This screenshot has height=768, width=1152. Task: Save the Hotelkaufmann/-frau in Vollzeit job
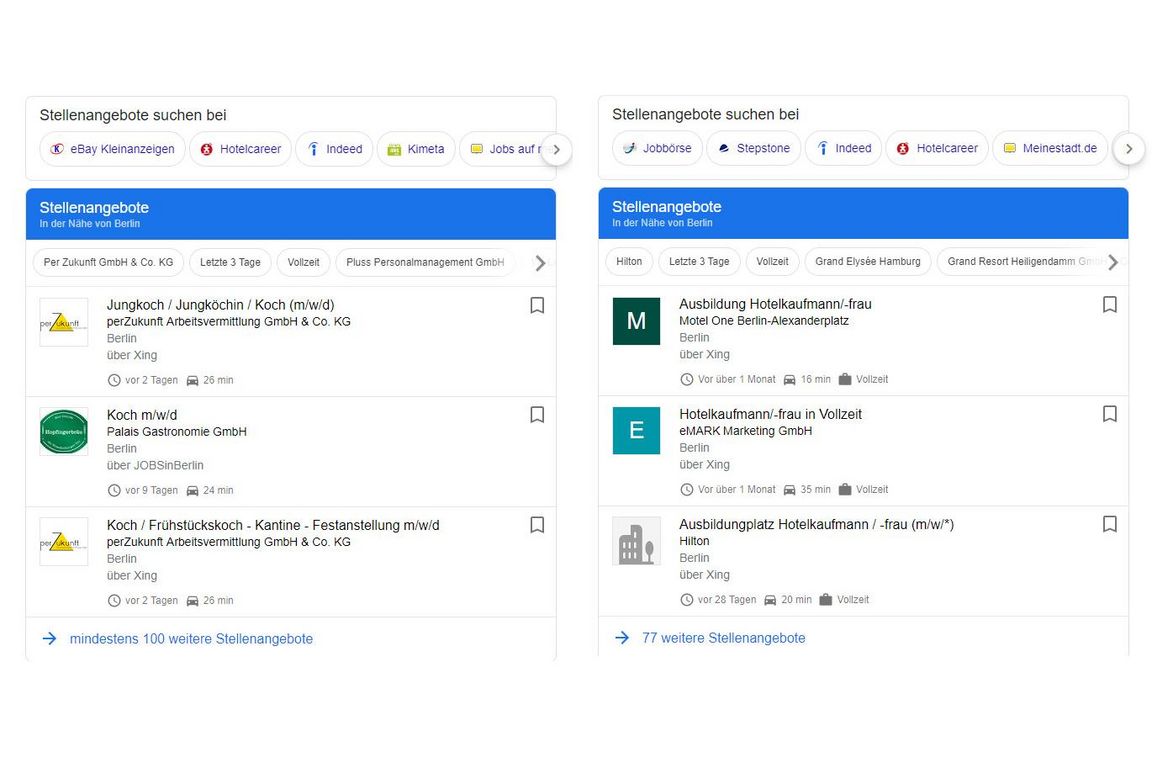(x=1109, y=414)
